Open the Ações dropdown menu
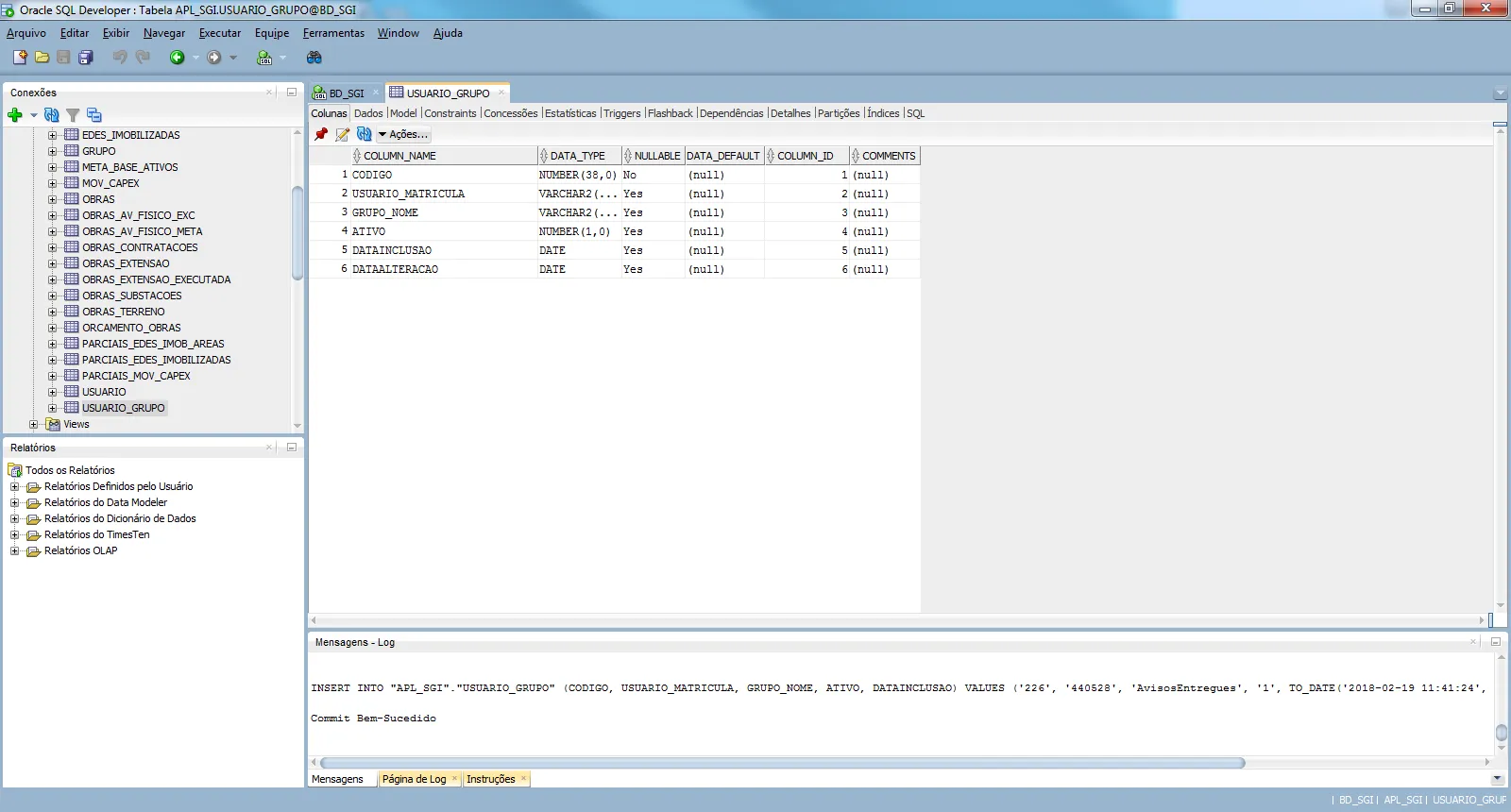Image resolution: width=1511 pixels, height=812 pixels. (x=403, y=135)
